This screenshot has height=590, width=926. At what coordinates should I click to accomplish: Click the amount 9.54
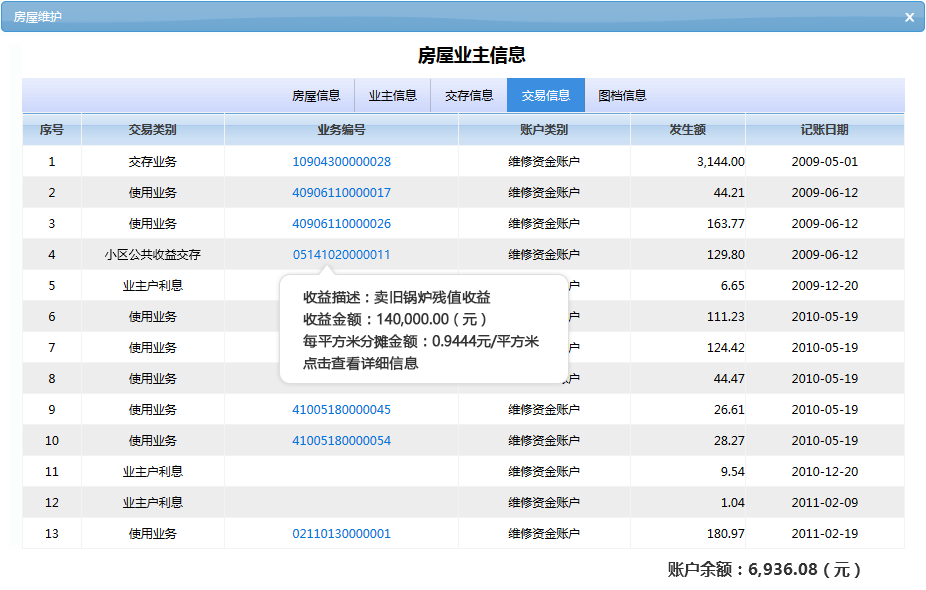click(x=732, y=472)
